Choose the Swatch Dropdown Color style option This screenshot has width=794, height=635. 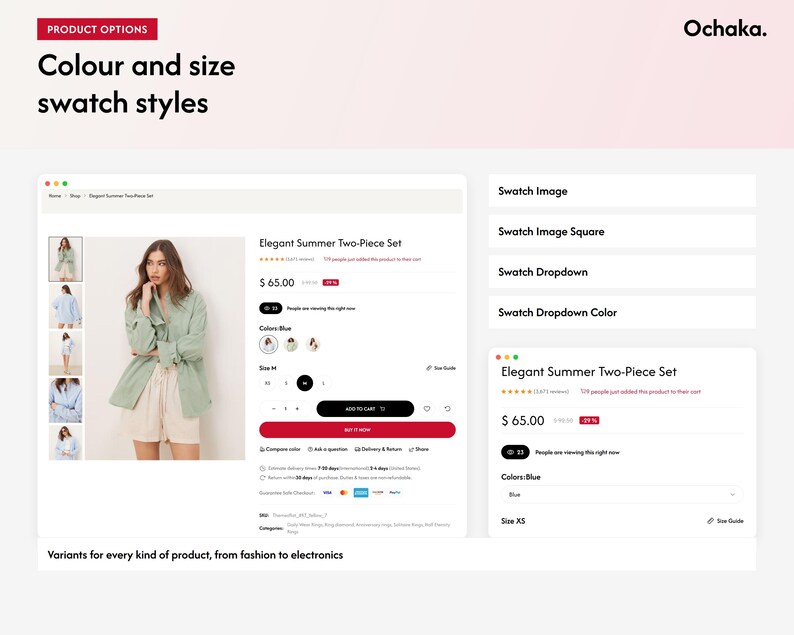coord(622,312)
